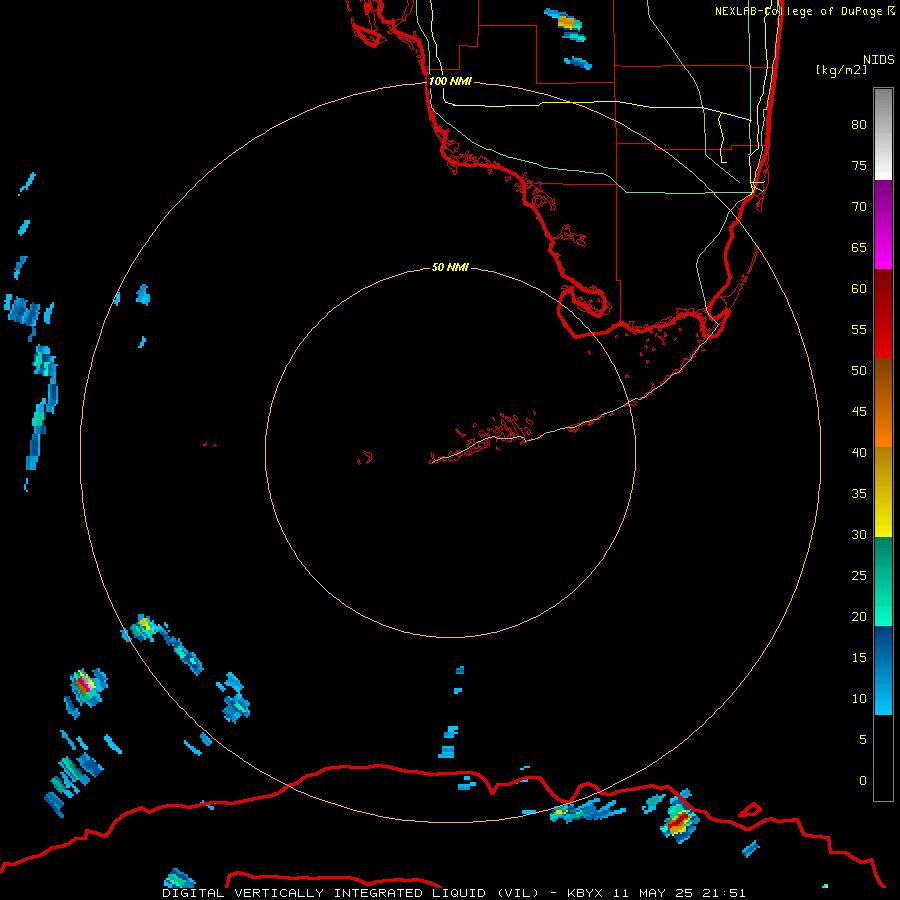Click the '50 NMI' range ring label
This screenshot has height=900, width=900.
point(450,267)
